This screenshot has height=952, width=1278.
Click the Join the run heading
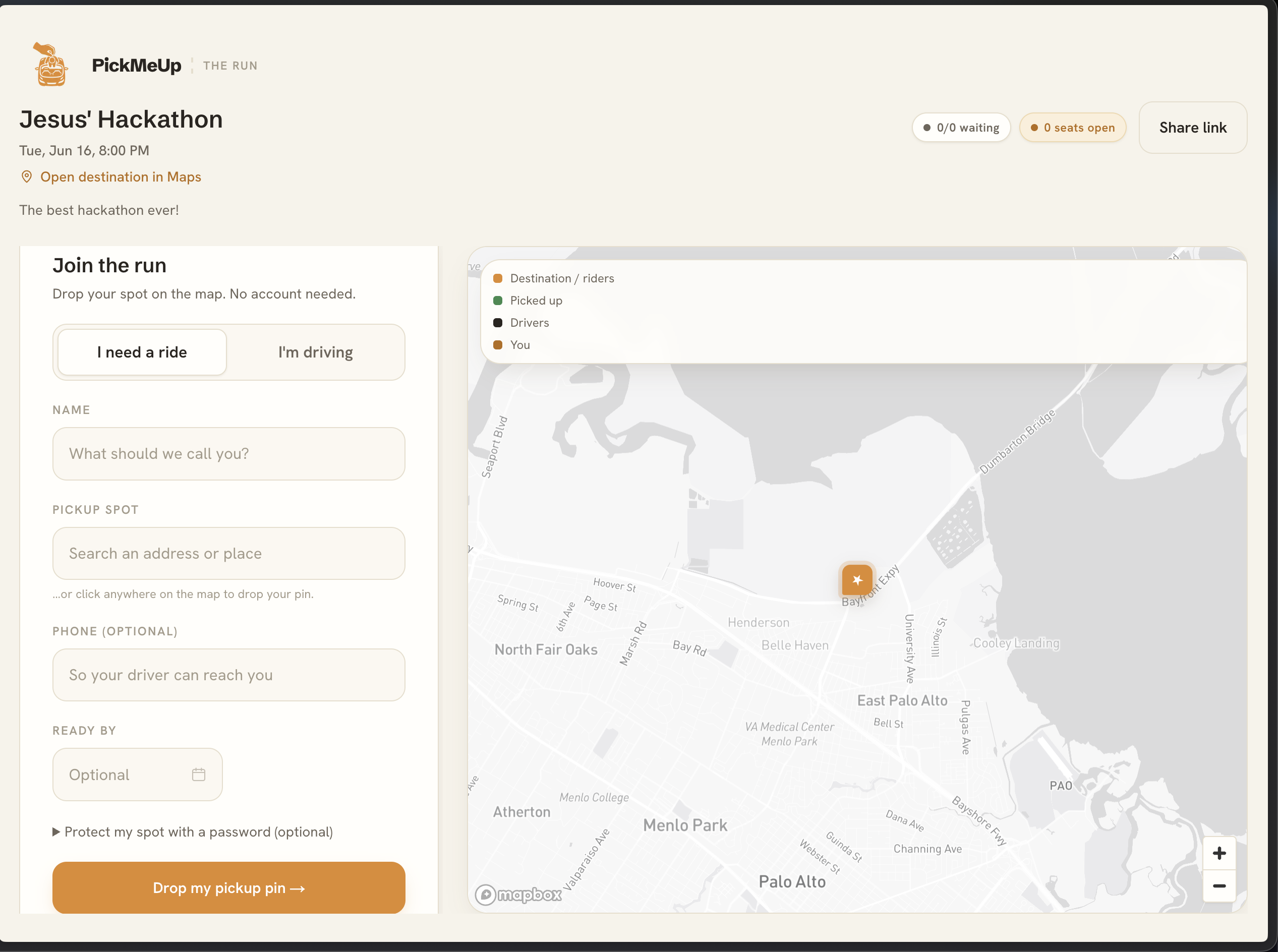pyautogui.click(x=109, y=265)
